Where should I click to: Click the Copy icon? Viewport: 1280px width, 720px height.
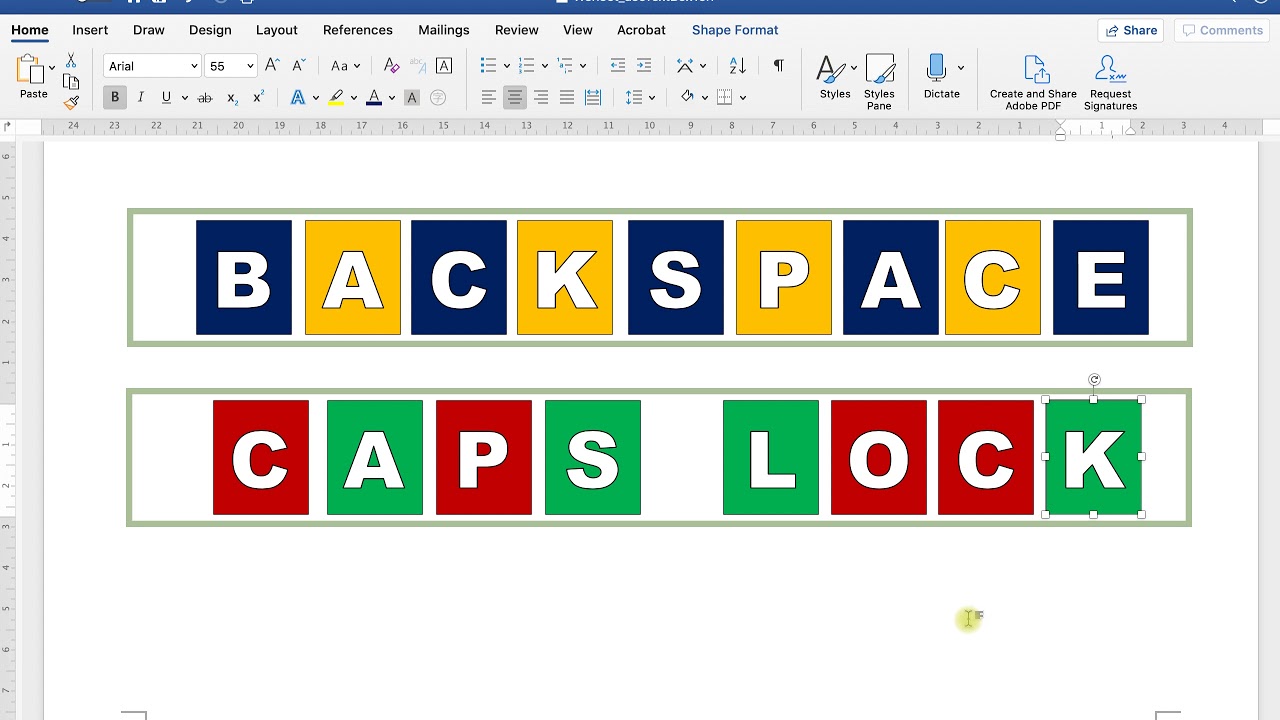71,82
